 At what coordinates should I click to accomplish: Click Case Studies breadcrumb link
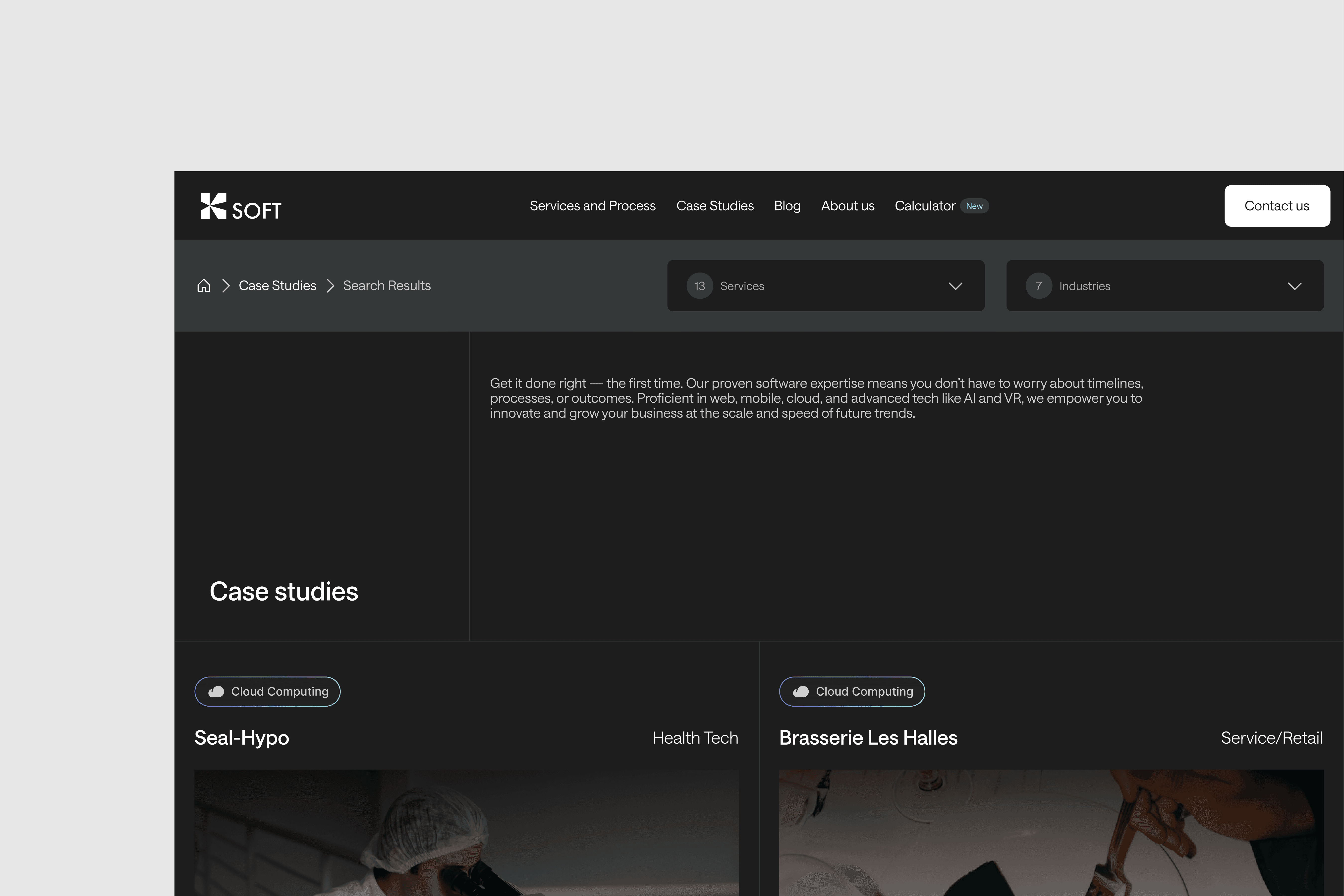277,286
